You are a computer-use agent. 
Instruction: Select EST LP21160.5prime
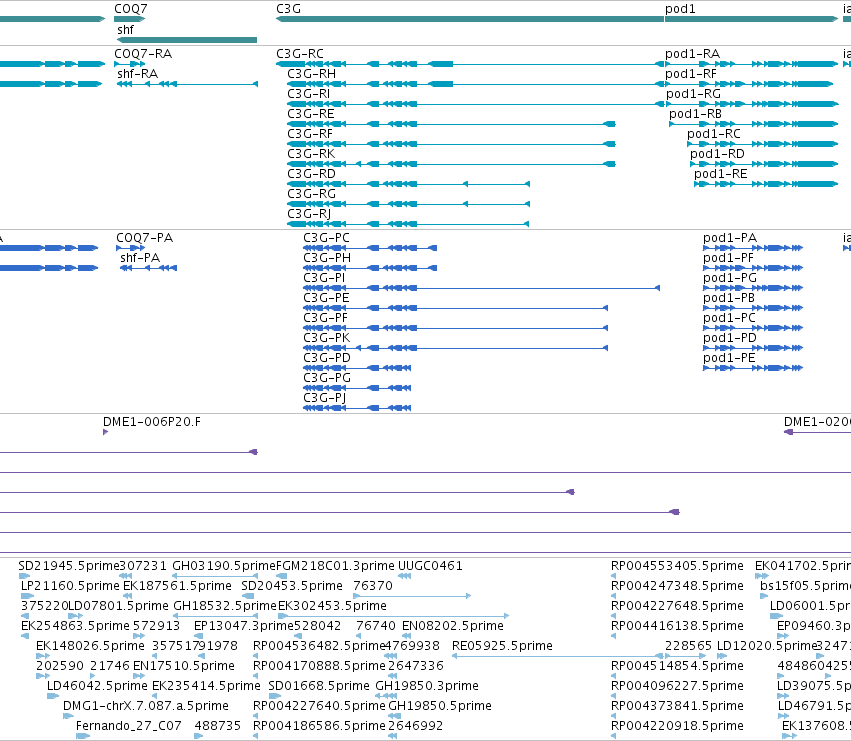[70, 586]
